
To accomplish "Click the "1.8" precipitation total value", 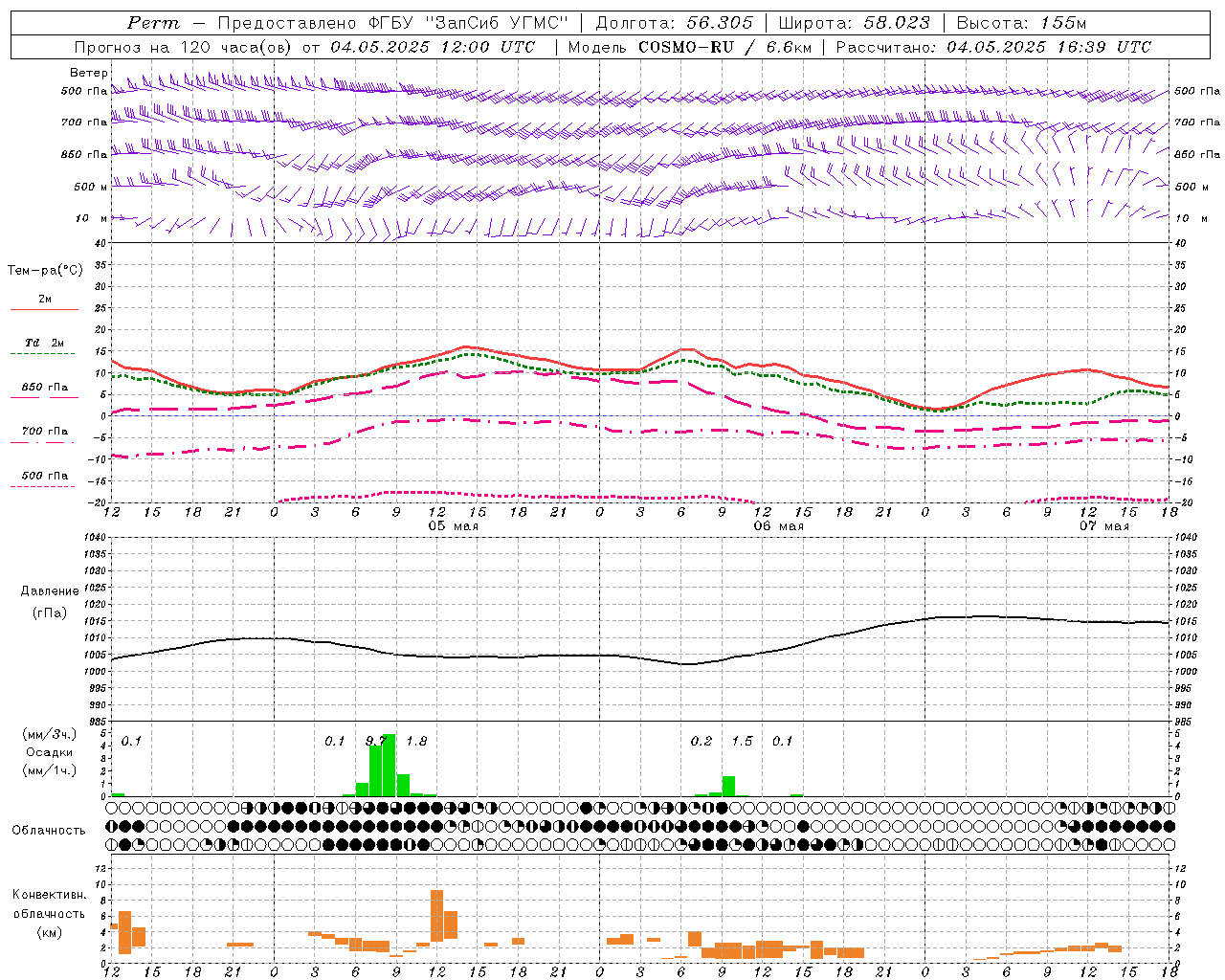I will click(416, 741).
